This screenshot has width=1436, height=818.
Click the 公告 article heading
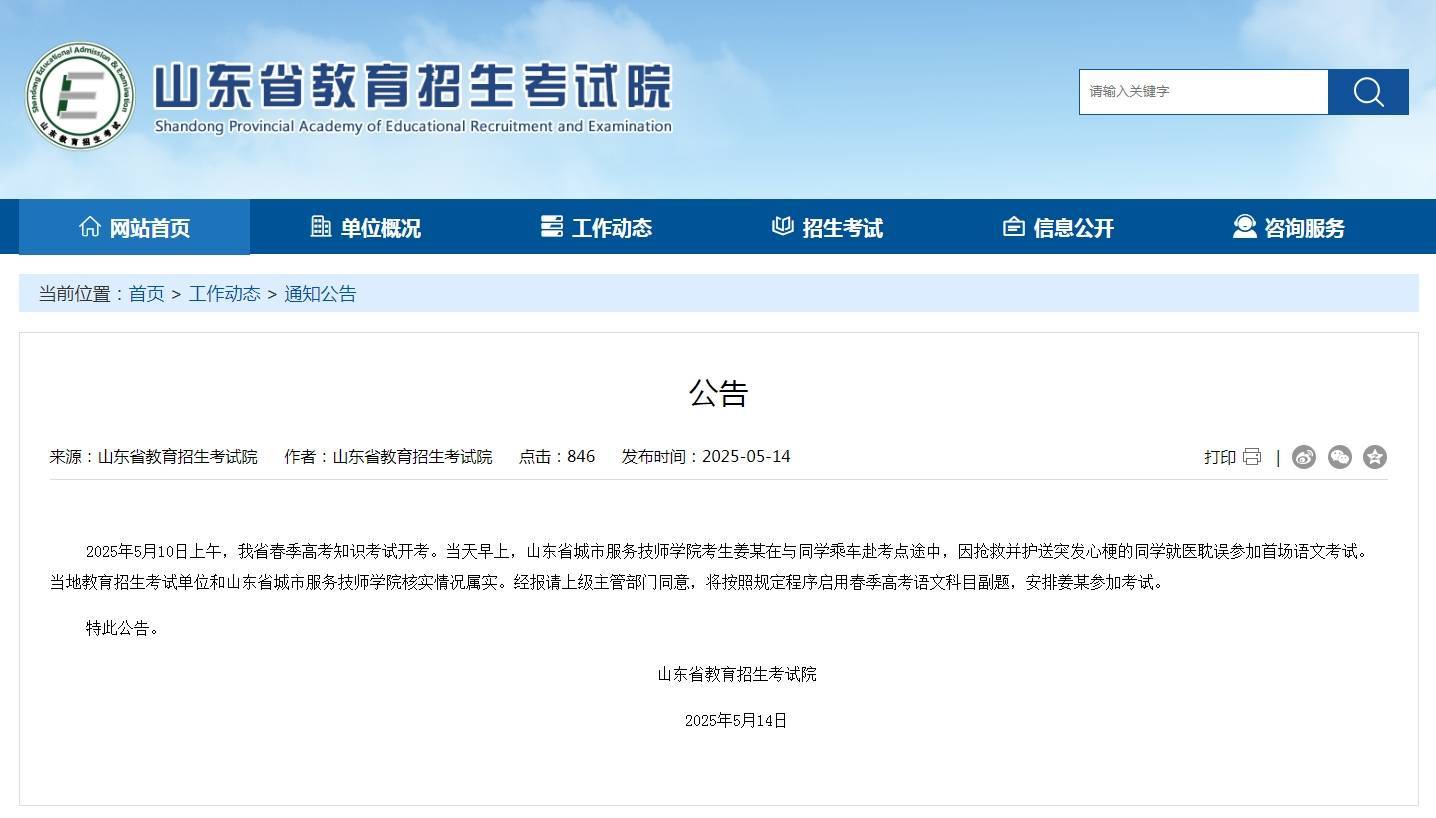(718, 393)
